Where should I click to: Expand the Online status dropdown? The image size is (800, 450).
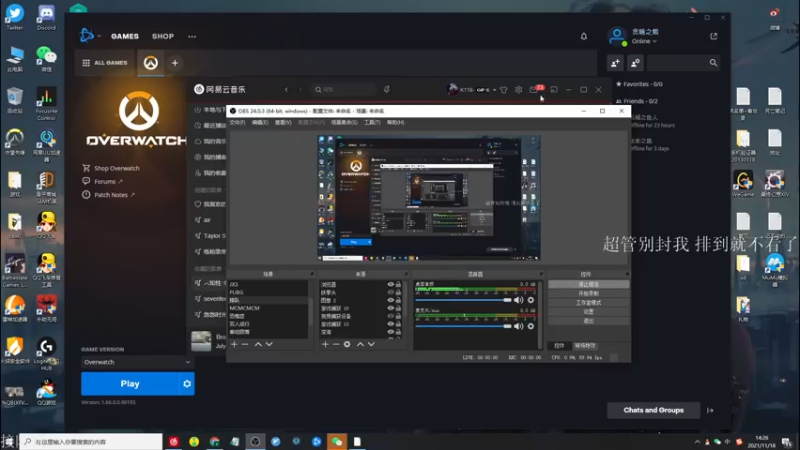(644, 41)
